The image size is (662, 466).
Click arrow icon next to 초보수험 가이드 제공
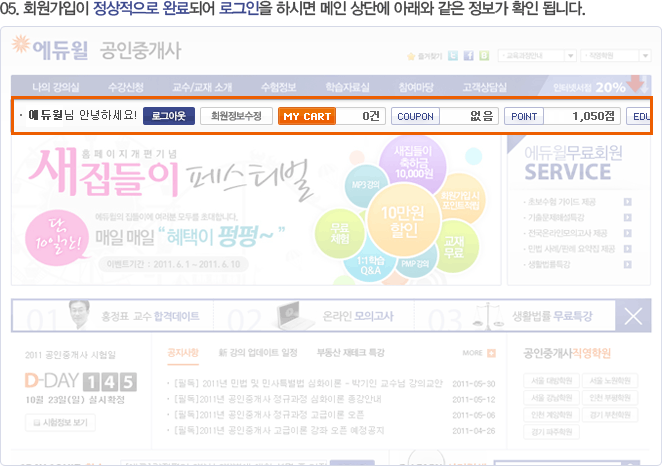(627, 201)
